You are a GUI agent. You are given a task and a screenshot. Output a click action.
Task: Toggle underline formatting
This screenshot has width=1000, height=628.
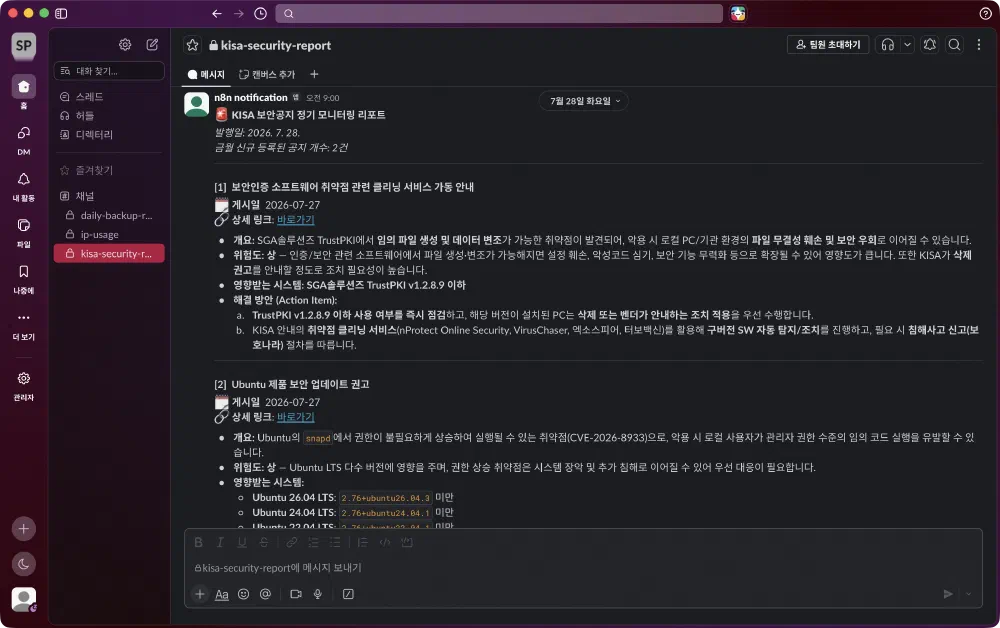(242, 543)
